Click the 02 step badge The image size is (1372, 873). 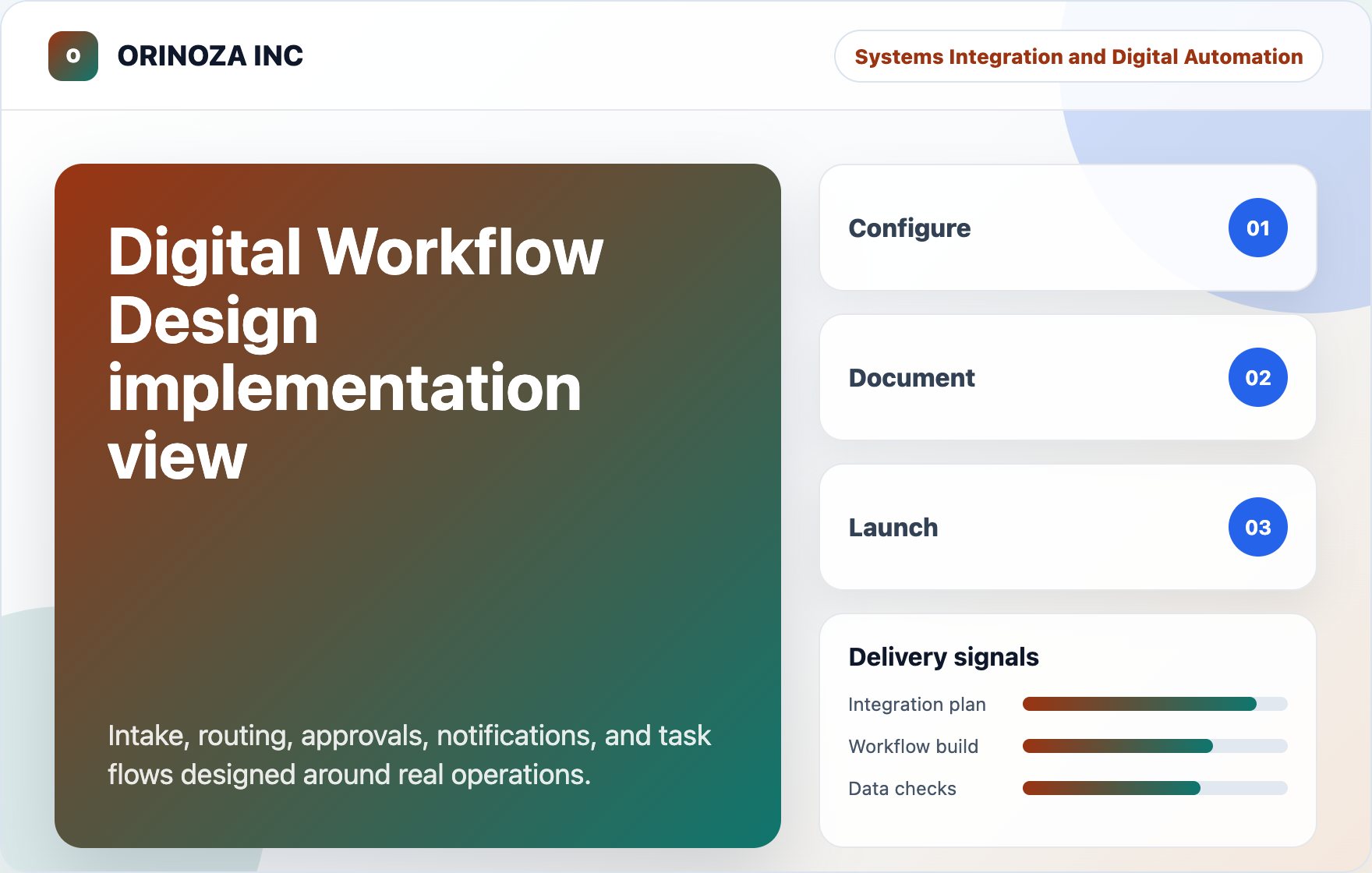coord(1257,377)
